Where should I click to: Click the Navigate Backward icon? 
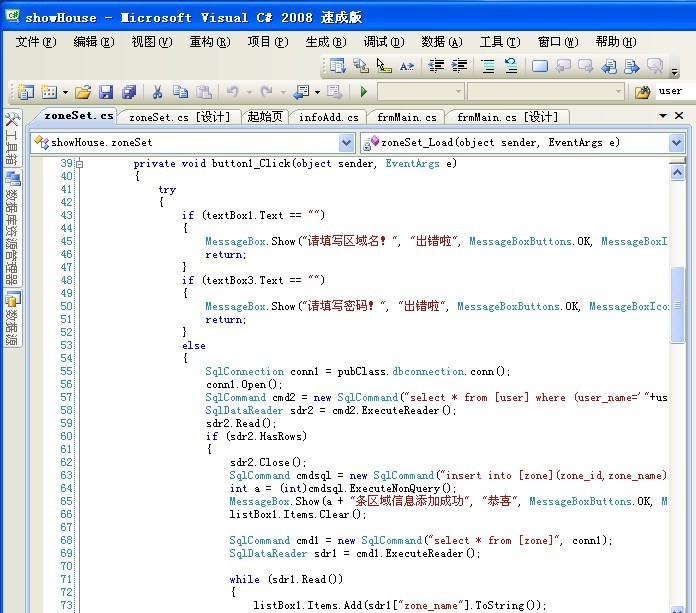pos(301,92)
